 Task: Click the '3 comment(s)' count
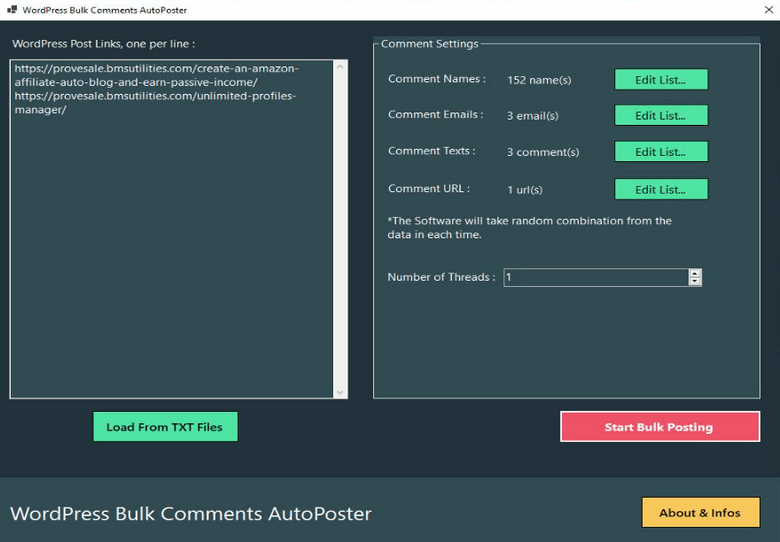(543, 152)
